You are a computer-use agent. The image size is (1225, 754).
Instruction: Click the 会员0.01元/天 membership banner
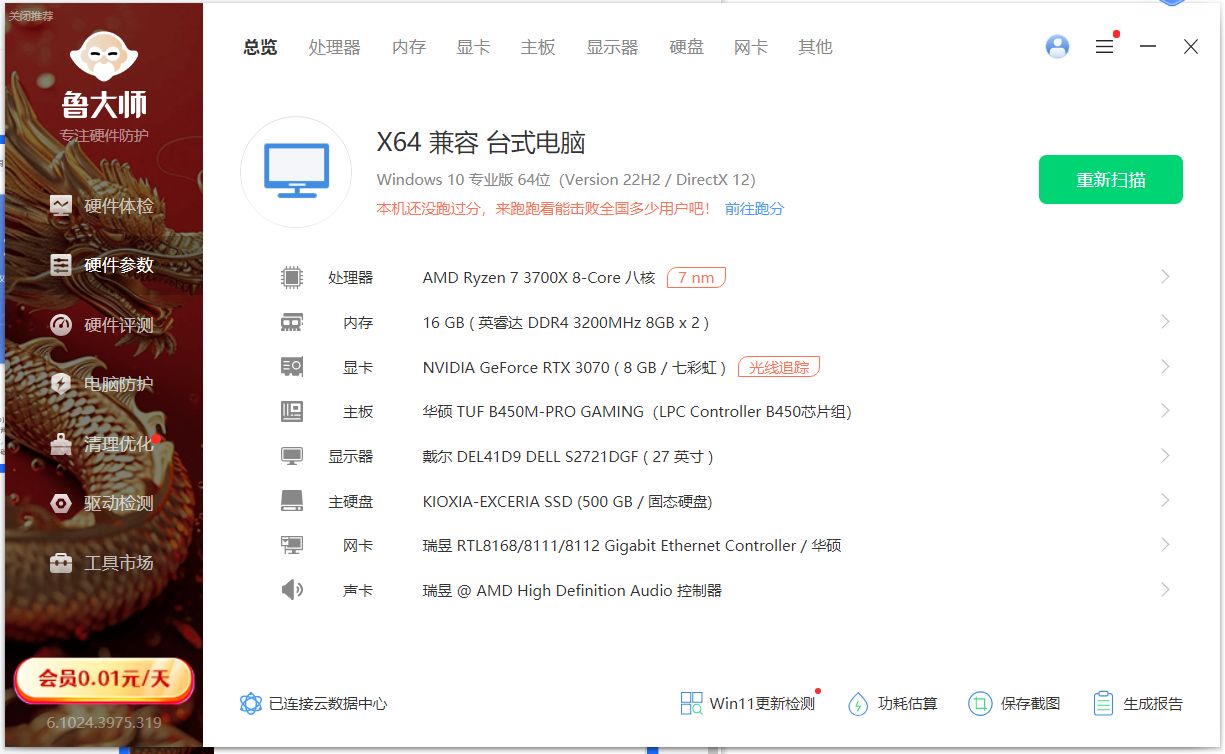103,678
